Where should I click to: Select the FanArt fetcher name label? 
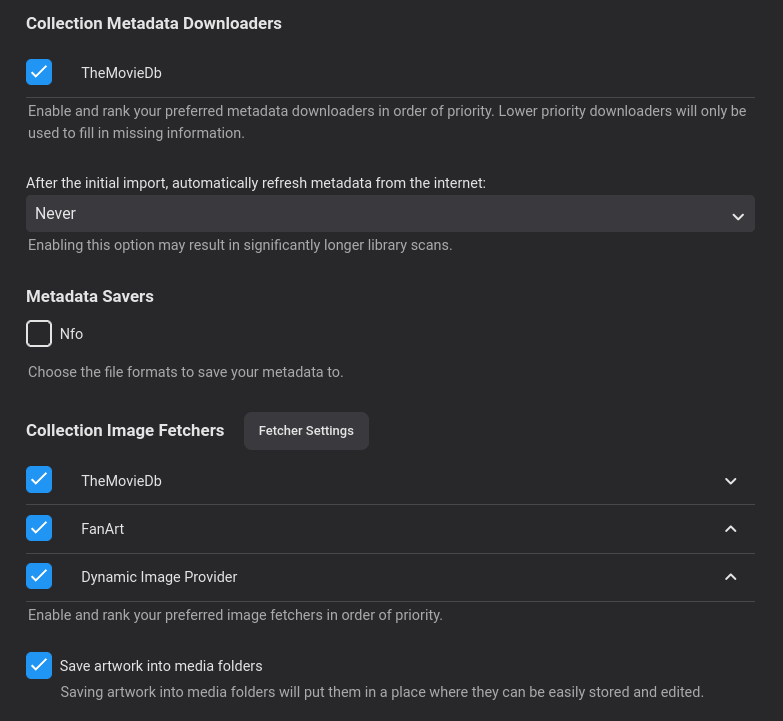coord(103,529)
